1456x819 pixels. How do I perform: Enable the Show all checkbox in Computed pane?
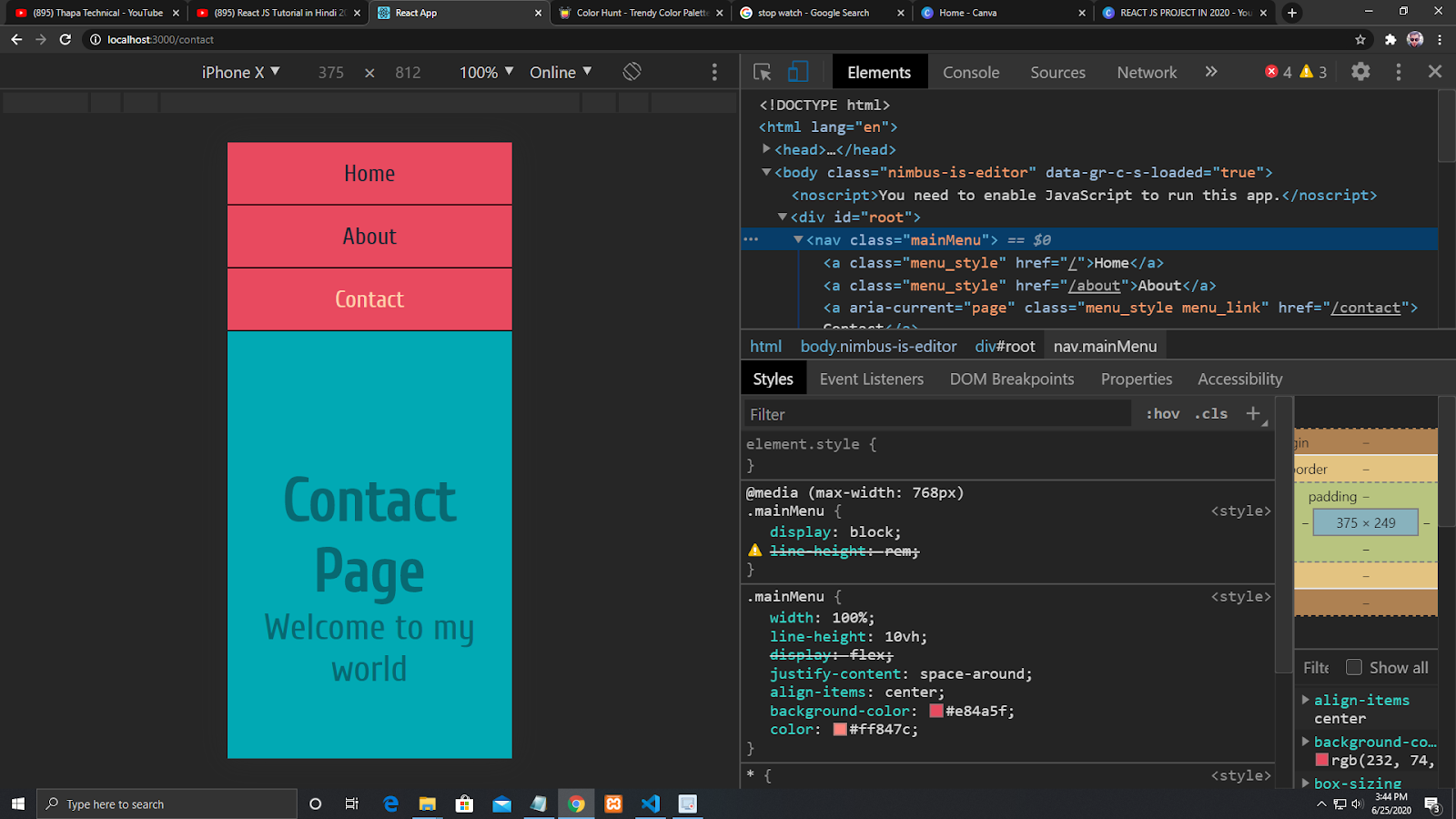(1355, 667)
